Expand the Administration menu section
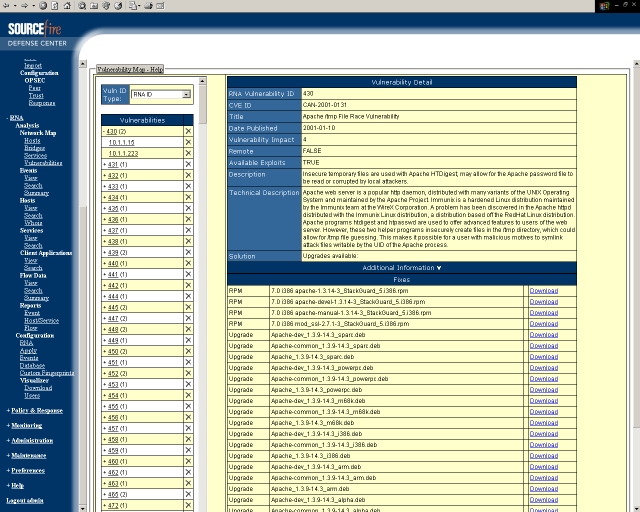This screenshot has height=512, width=640. [30, 441]
